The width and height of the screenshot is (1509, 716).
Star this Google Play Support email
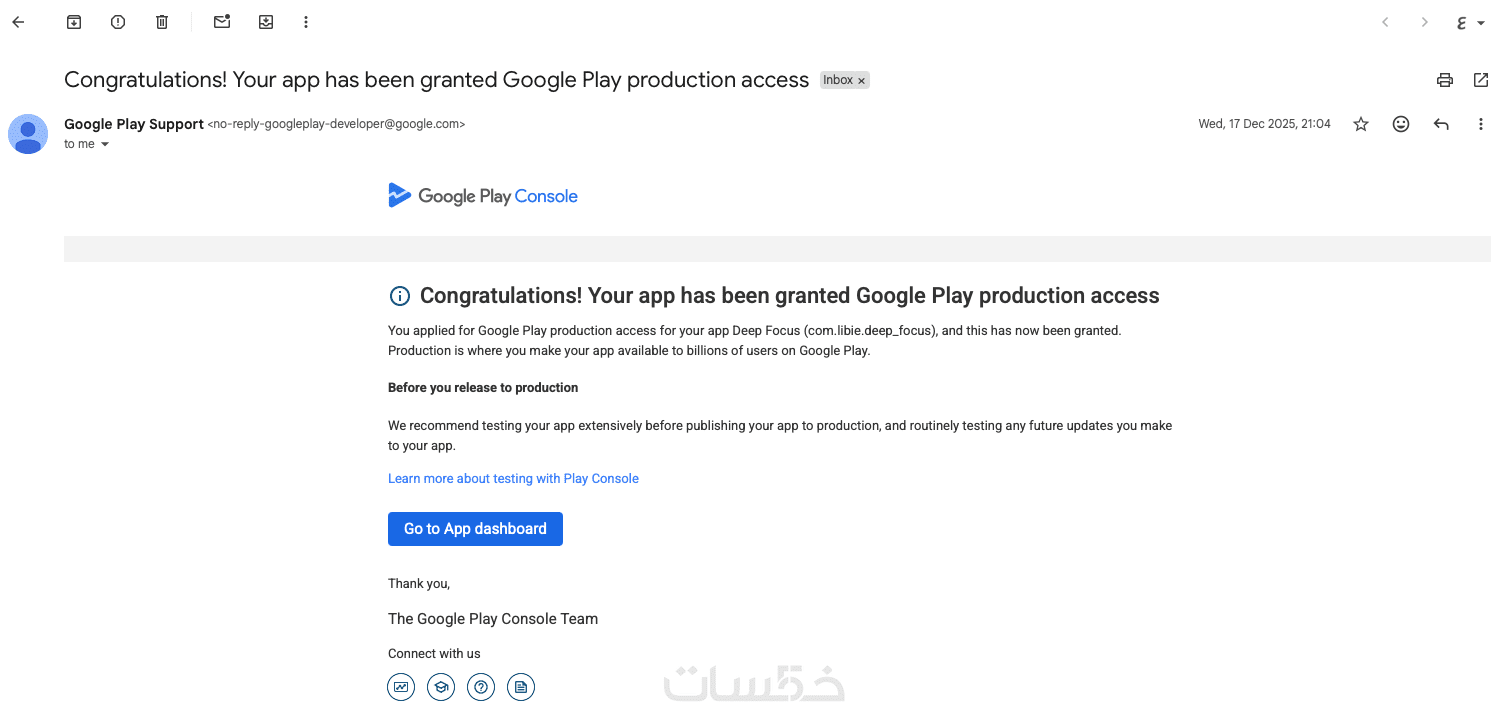click(1361, 124)
